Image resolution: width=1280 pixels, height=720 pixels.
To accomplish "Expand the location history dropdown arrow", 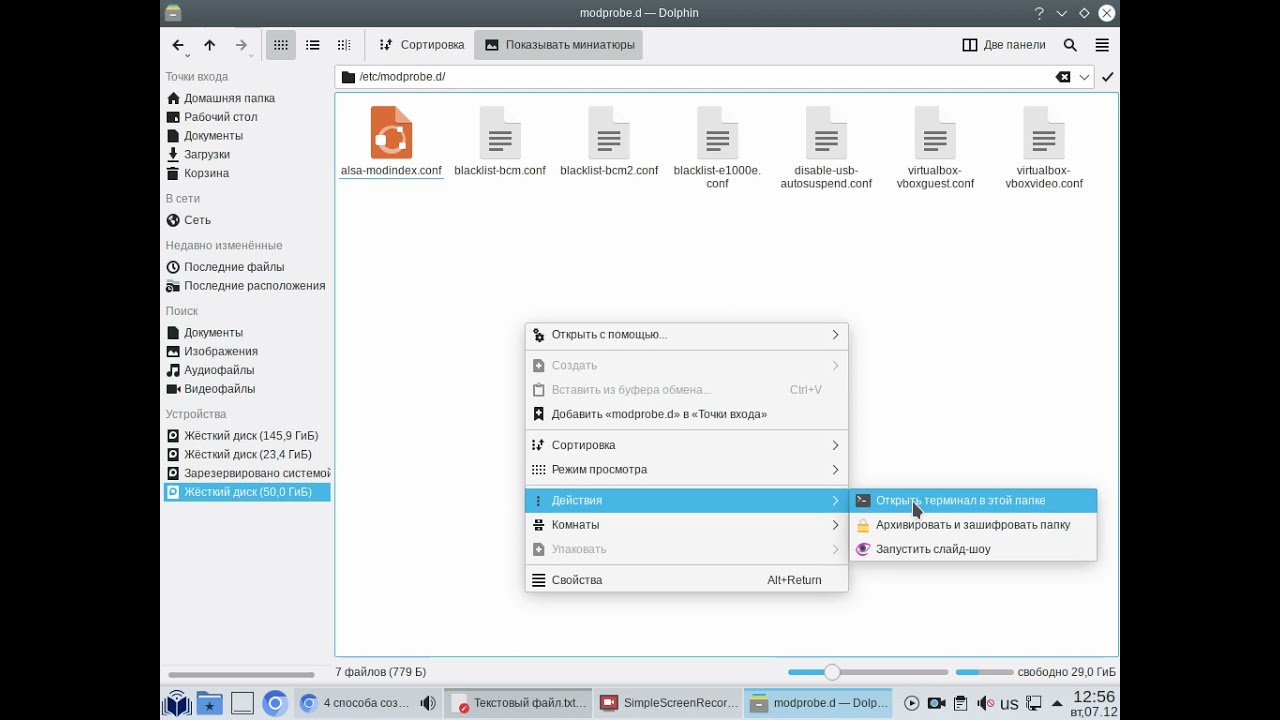I will point(1084,77).
